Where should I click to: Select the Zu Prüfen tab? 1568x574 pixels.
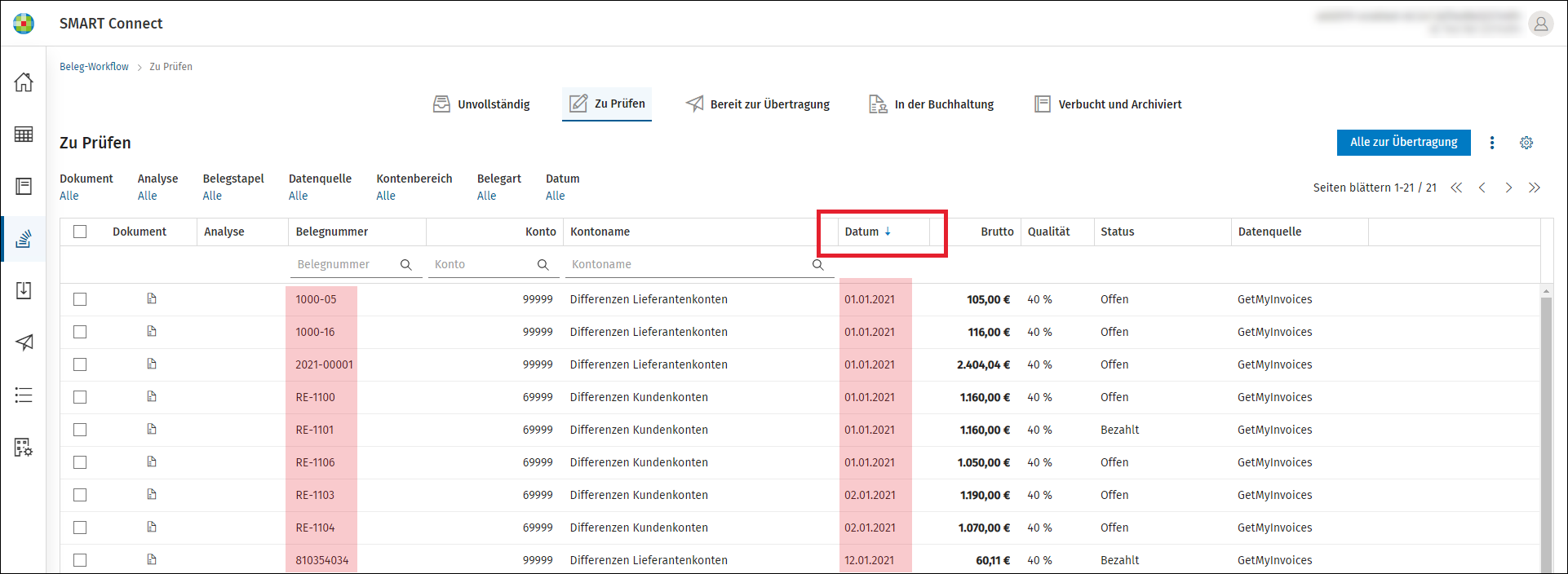coord(607,104)
